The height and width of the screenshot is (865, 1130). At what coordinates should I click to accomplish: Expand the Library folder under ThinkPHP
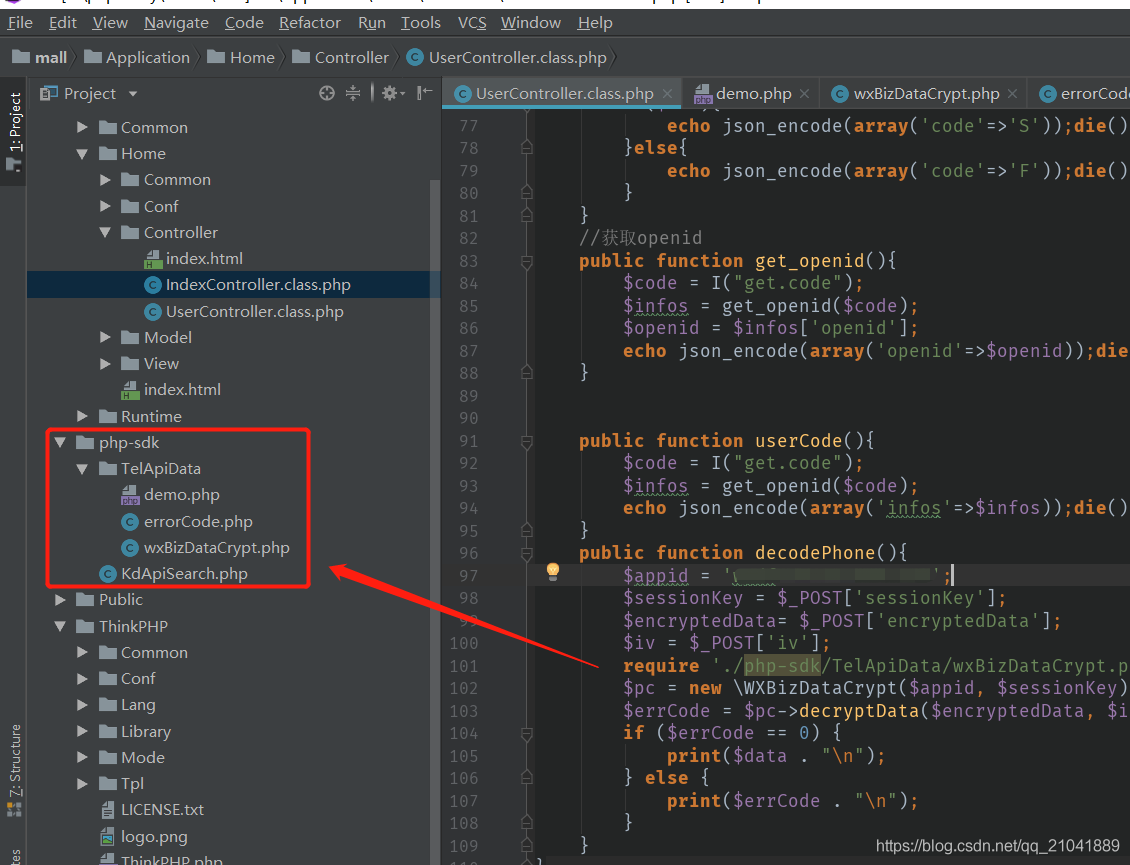point(82,731)
